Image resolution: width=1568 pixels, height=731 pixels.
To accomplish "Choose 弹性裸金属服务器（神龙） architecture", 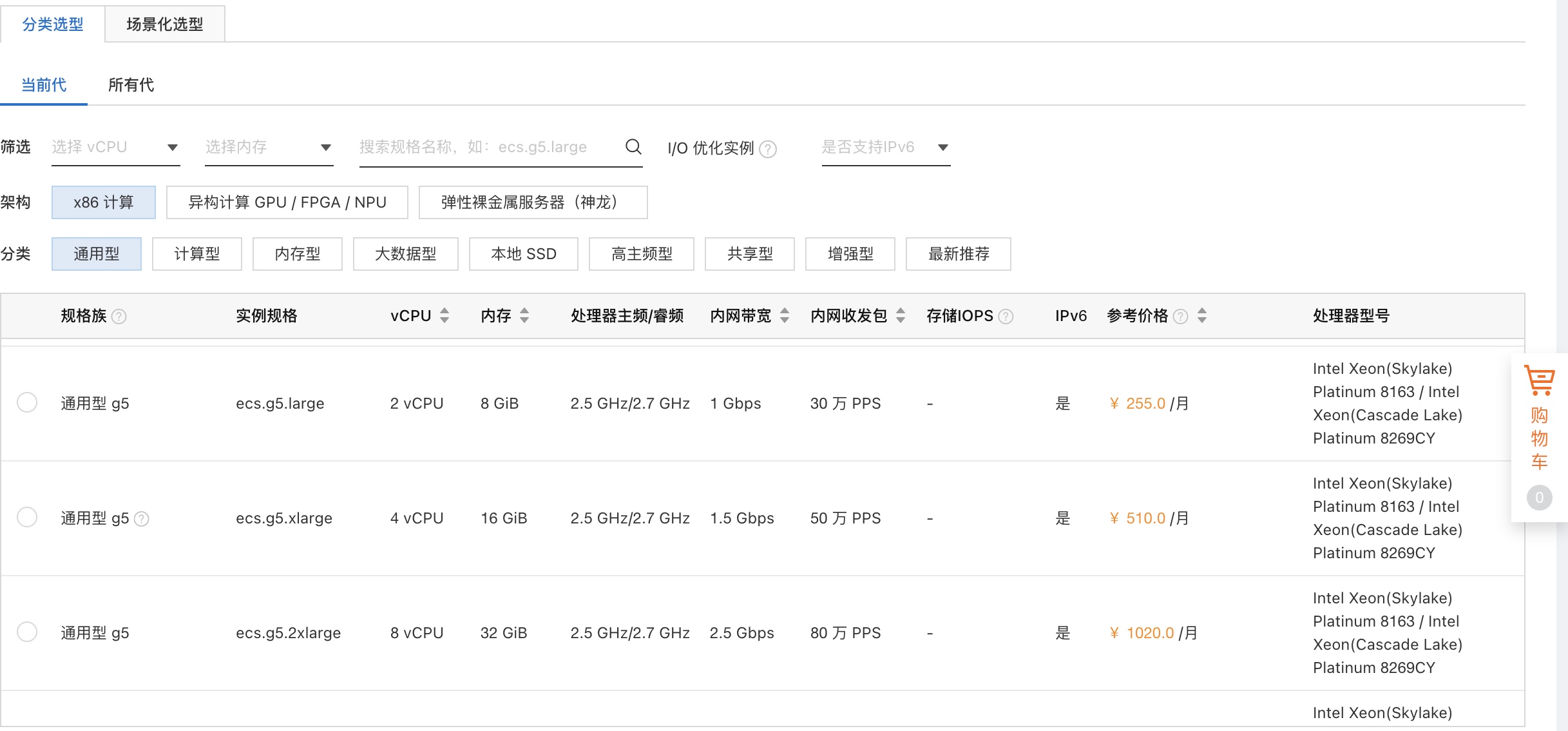I will 533,202.
